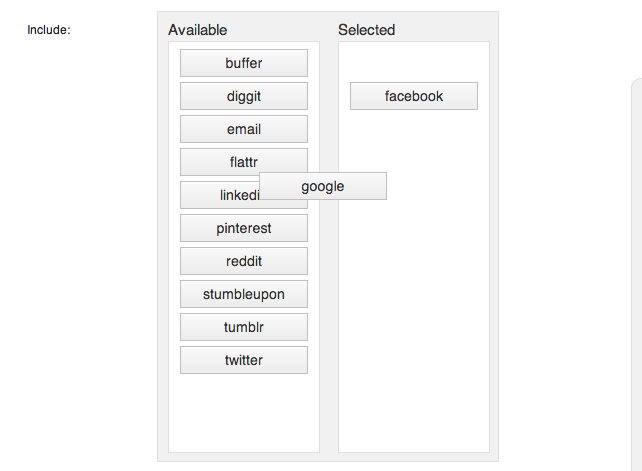Choose the tumblr item
Image resolution: width=642 pixels, height=471 pixels.
[x=243, y=327]
